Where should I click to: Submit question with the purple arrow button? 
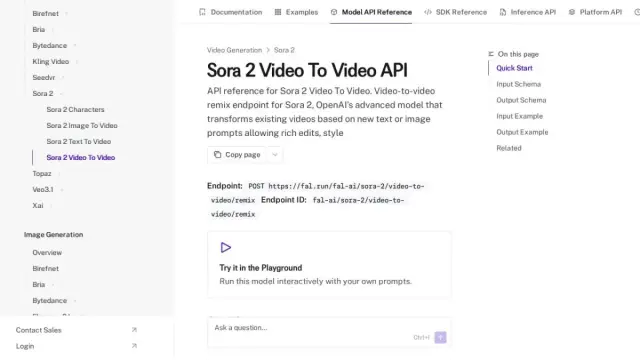click(440, 337)
